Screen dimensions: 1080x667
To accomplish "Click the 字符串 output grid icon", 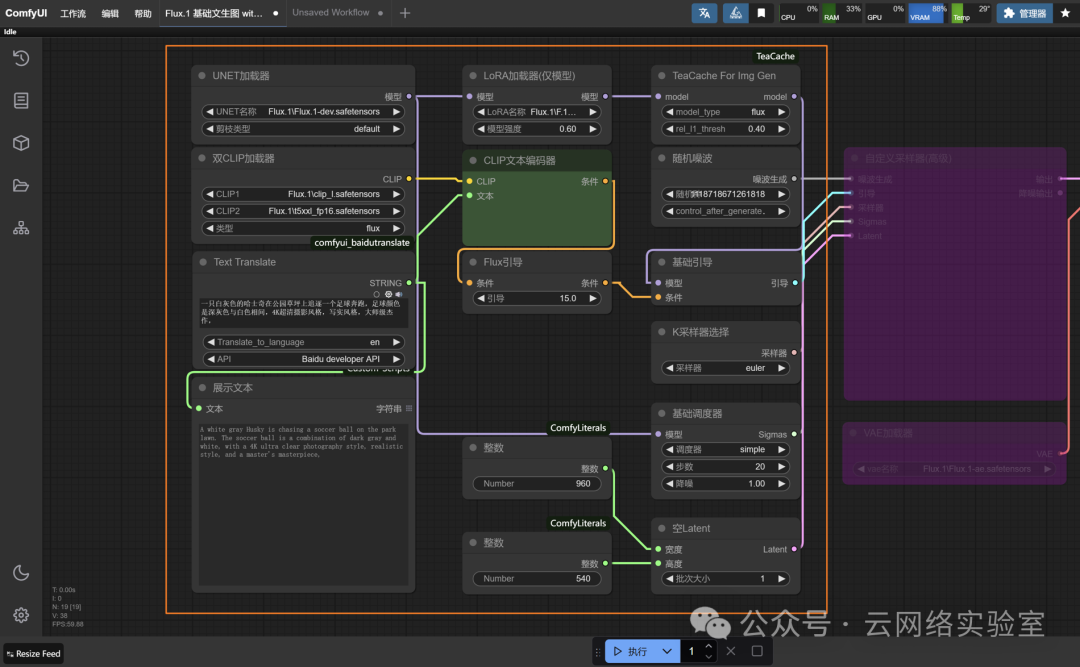I will [x=409, y=409].
